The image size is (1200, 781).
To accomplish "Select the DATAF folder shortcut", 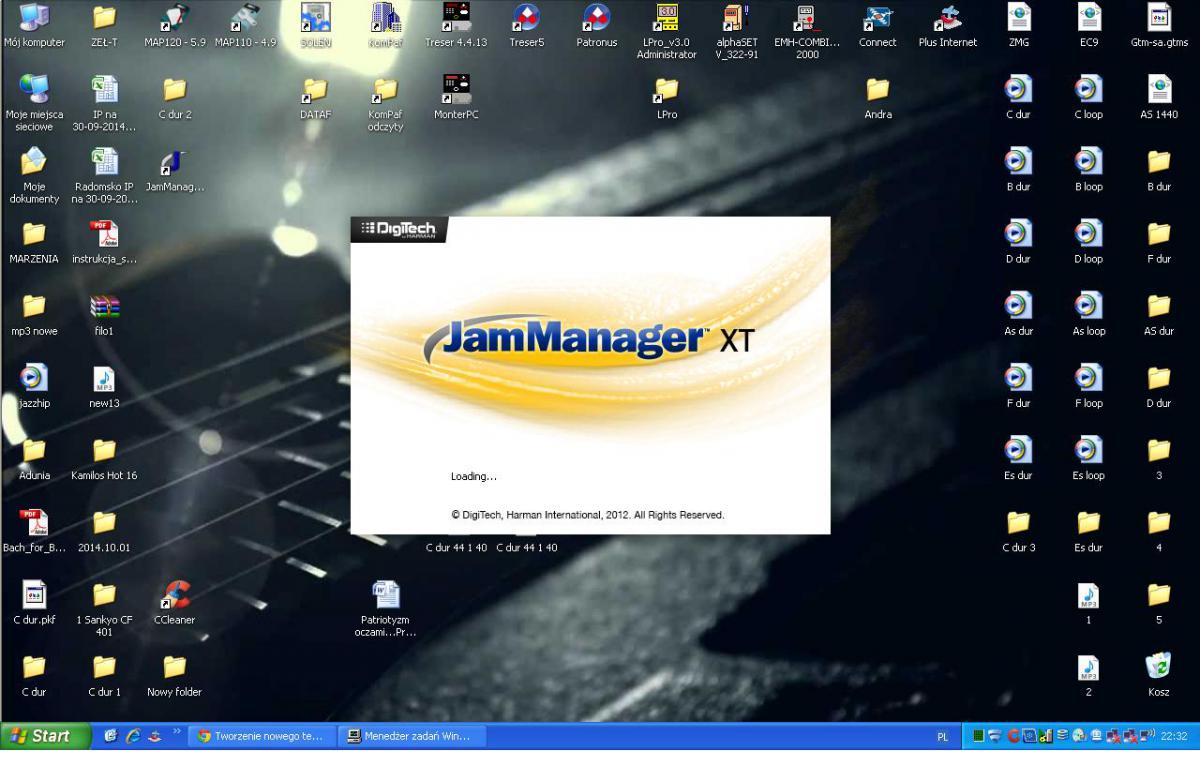I will (x=316, y=98).
